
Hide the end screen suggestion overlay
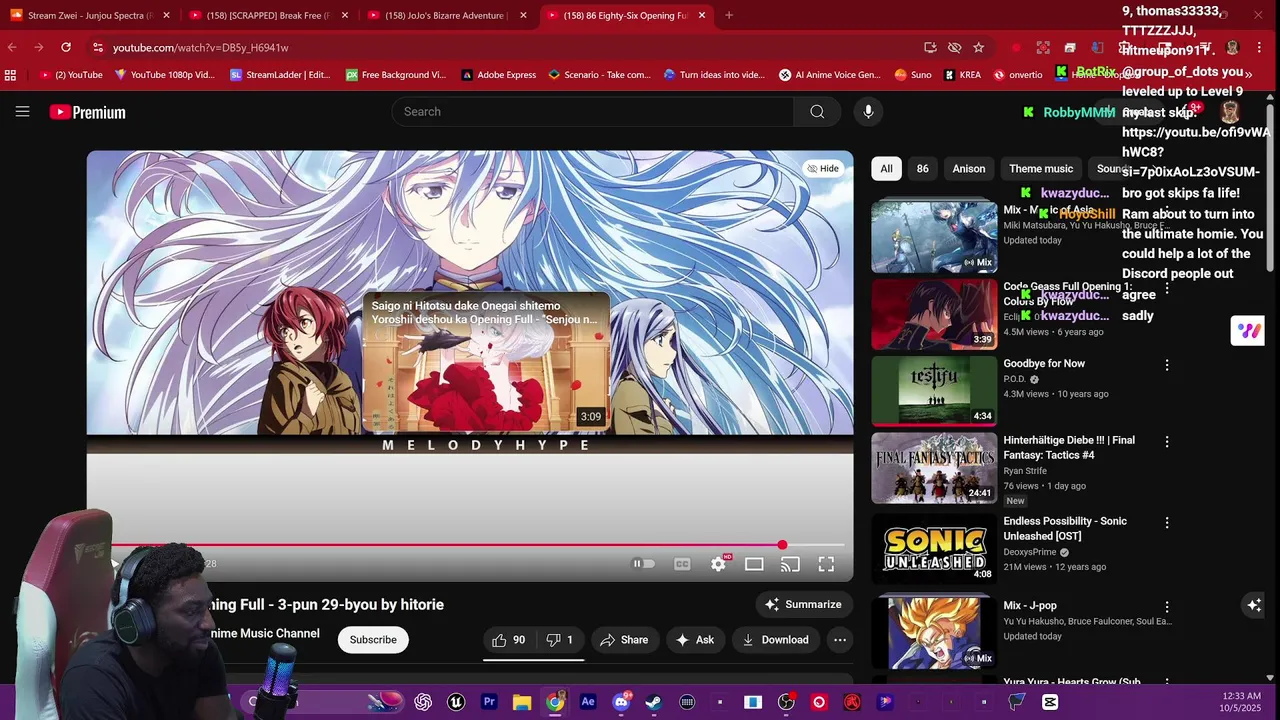[823, 168]
